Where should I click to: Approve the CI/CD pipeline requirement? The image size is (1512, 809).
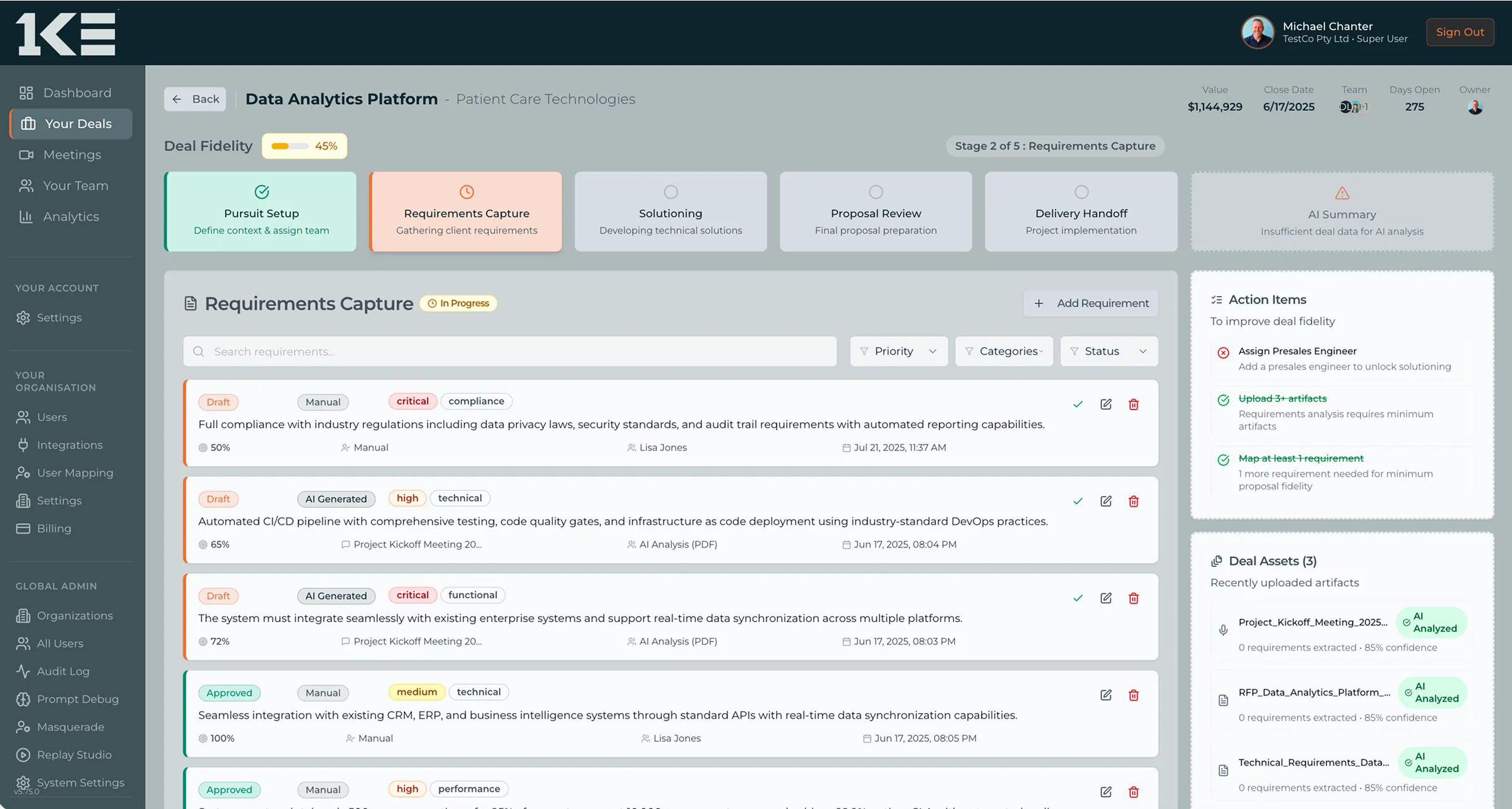point(1078,501)
